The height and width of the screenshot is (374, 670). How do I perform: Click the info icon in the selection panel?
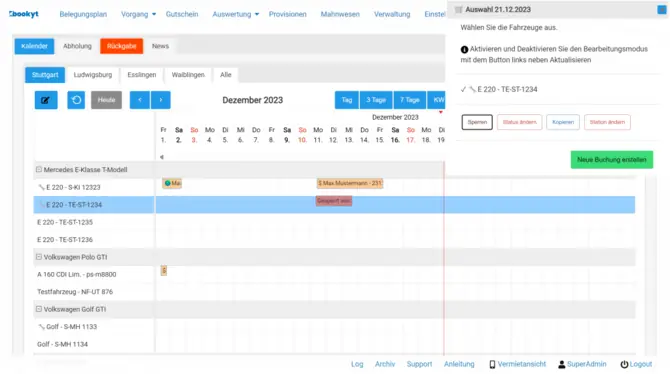pos(464,50)
